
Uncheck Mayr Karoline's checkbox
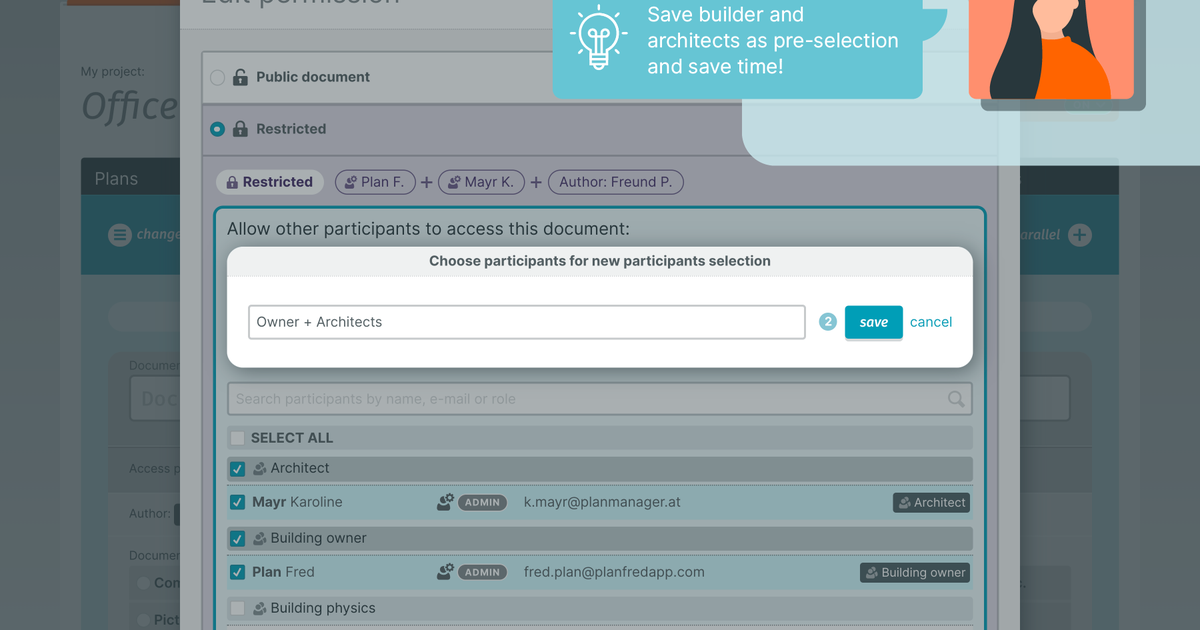[237, 502]
